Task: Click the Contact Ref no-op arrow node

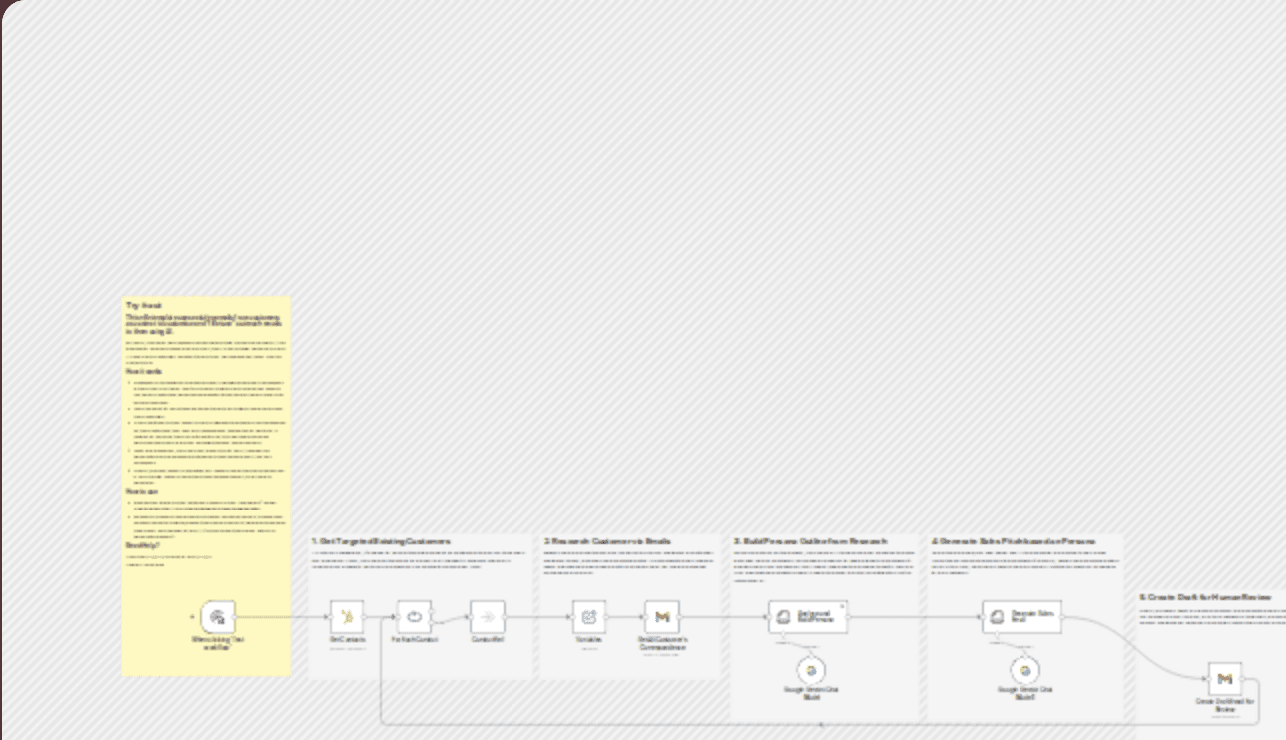Action: click(x=488, y=617)
